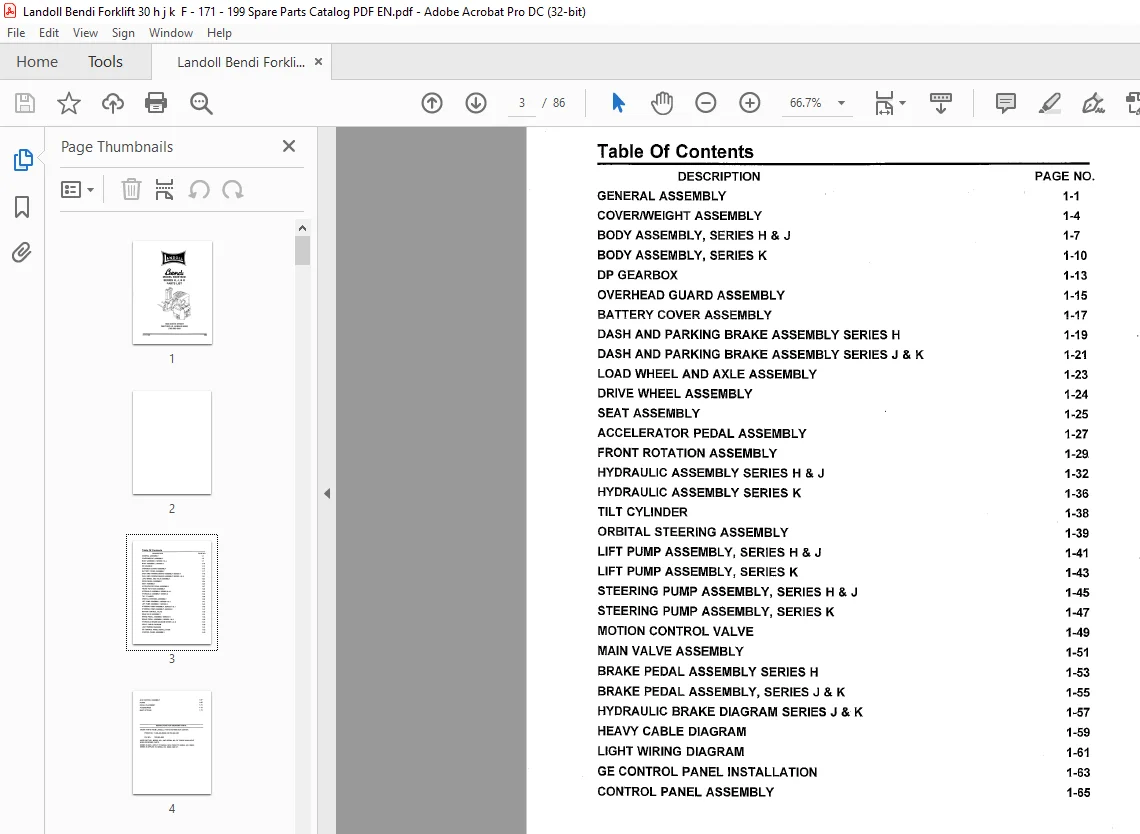The width and height of the screenshot is (1140, 834).
Task: Open thumbnails options menu dropdown
Action: (x=77, y=190)
